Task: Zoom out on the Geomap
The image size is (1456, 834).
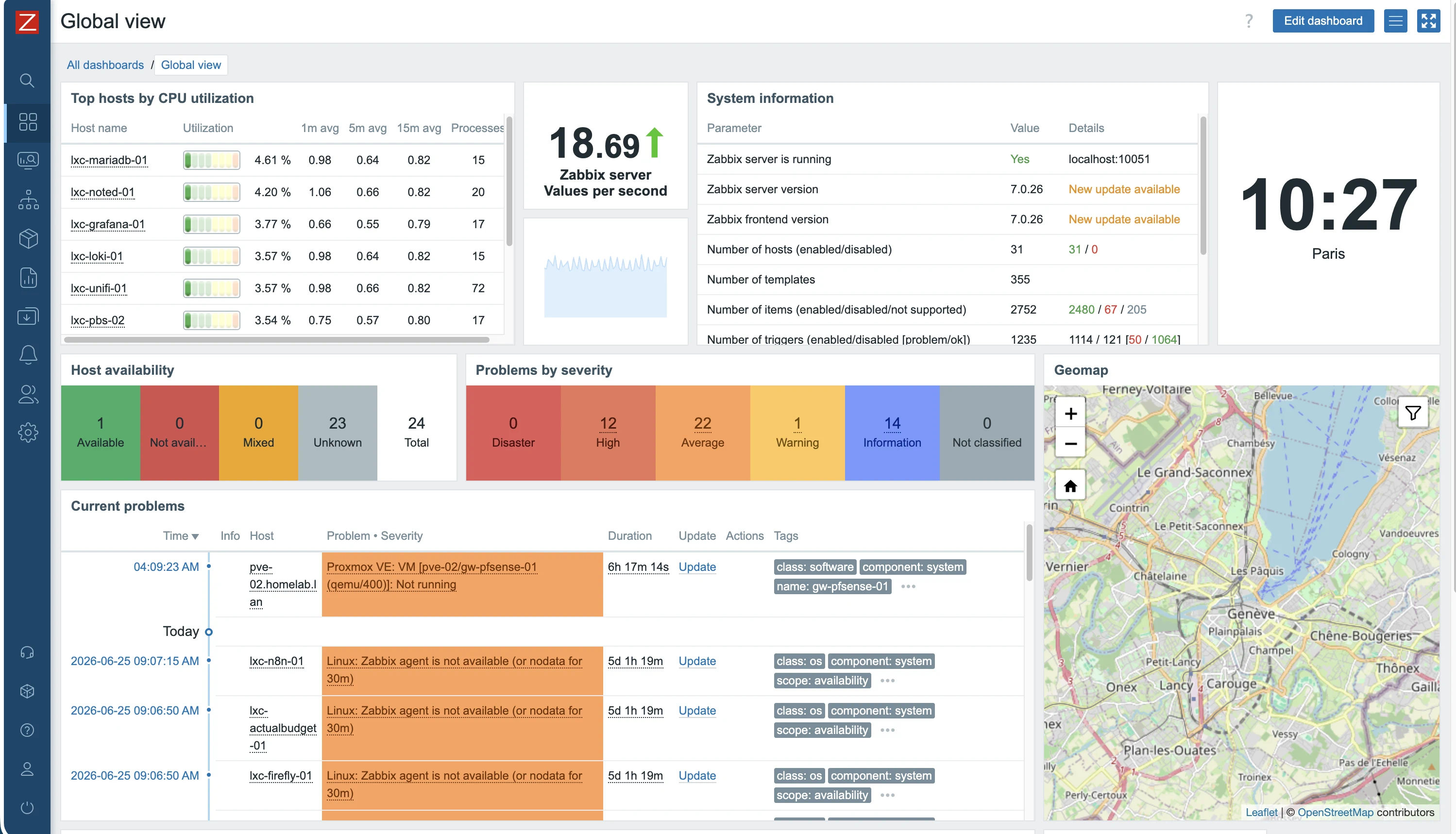Action: (x=1070, y=443)
